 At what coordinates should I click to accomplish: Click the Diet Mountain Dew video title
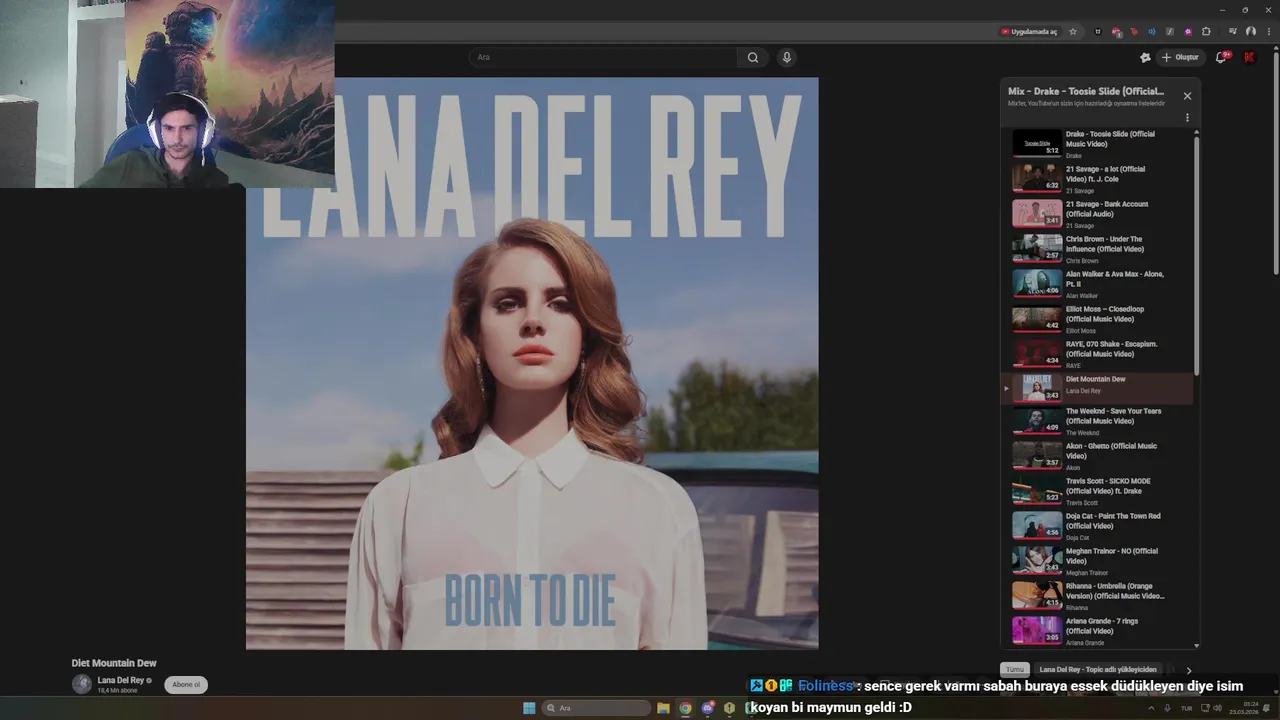(114, 663)
